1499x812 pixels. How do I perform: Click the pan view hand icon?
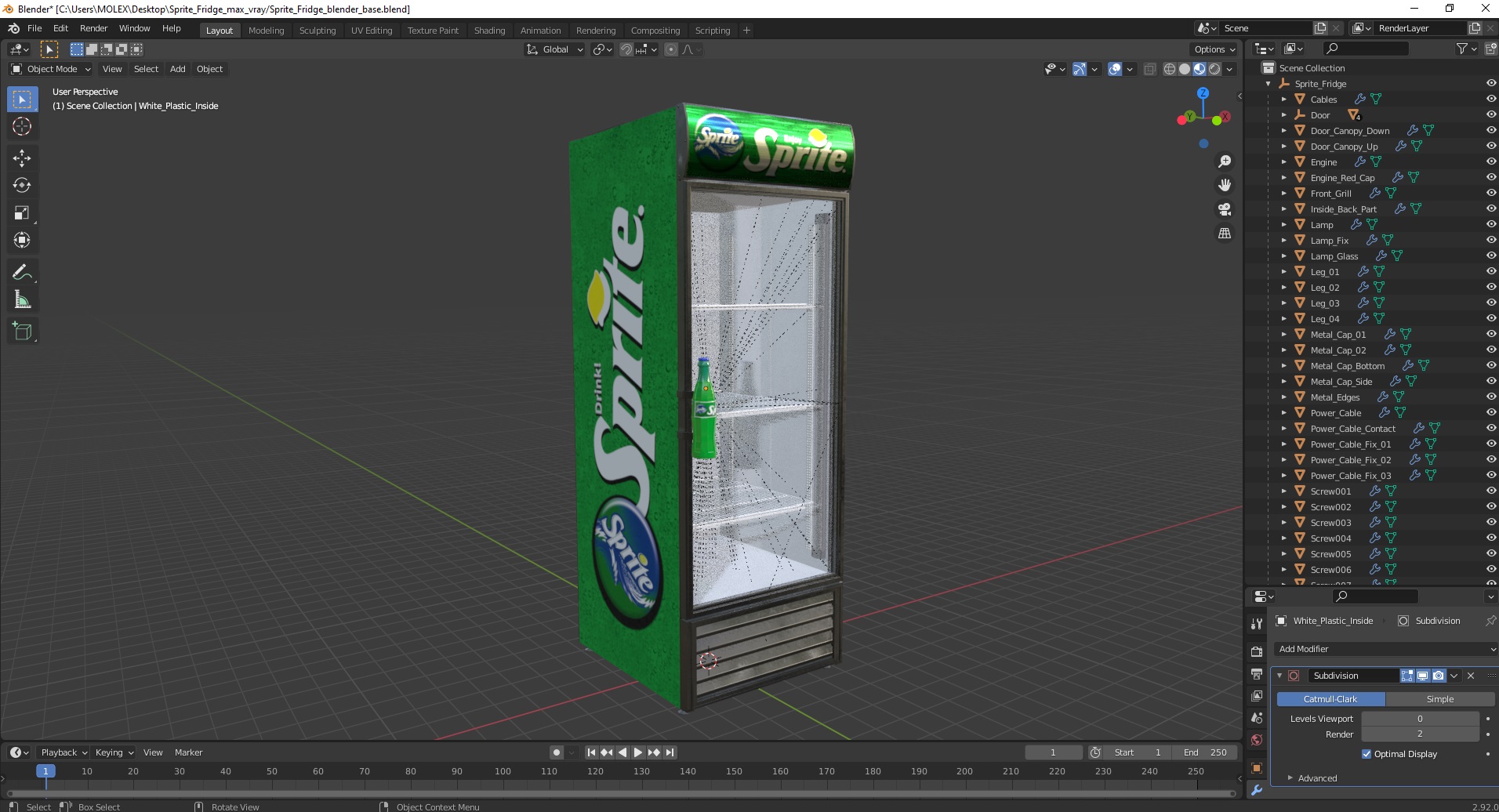pos(1224,185)
